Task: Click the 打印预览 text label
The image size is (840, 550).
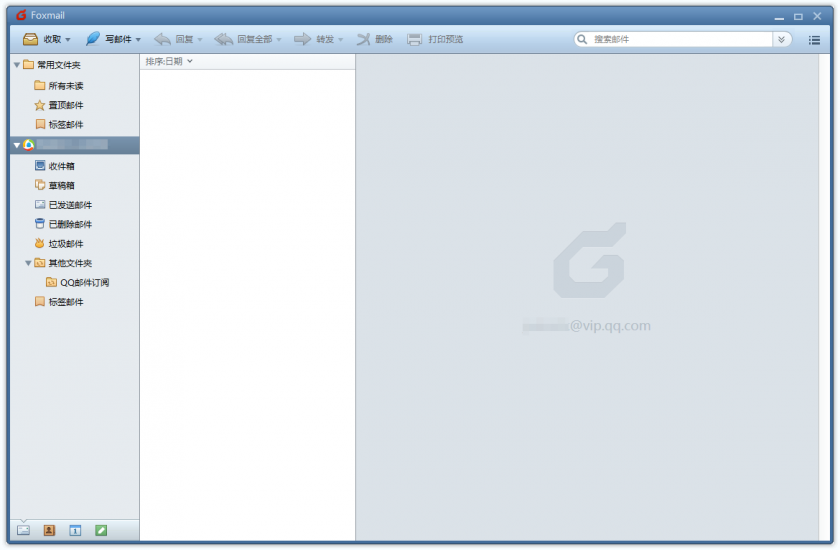Action: pos(446,39)
